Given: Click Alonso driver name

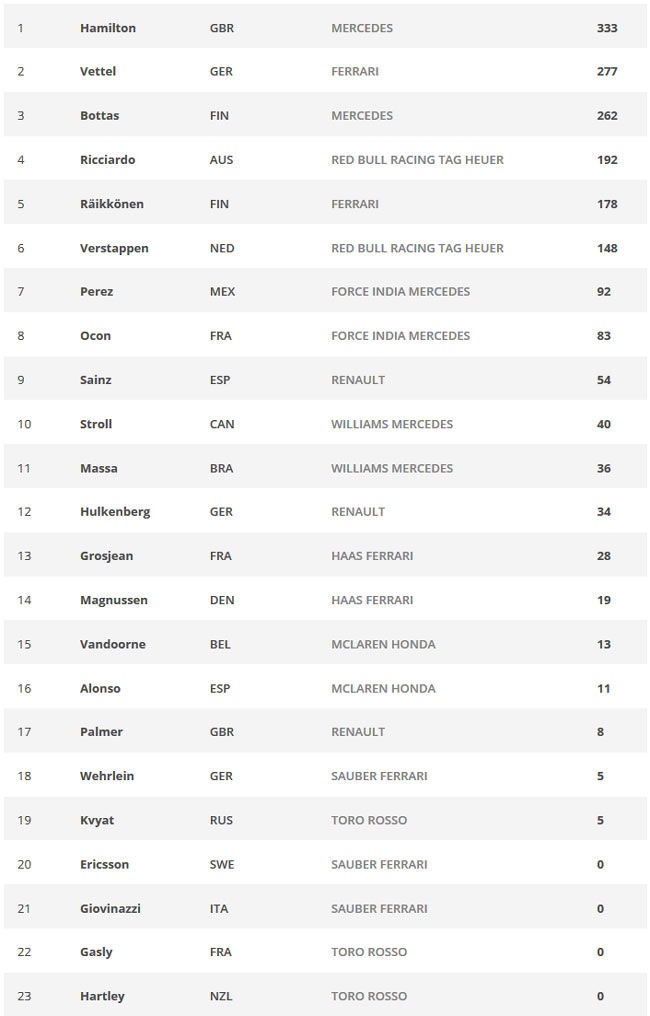Looking at the screenshot, I should point(100,688).
